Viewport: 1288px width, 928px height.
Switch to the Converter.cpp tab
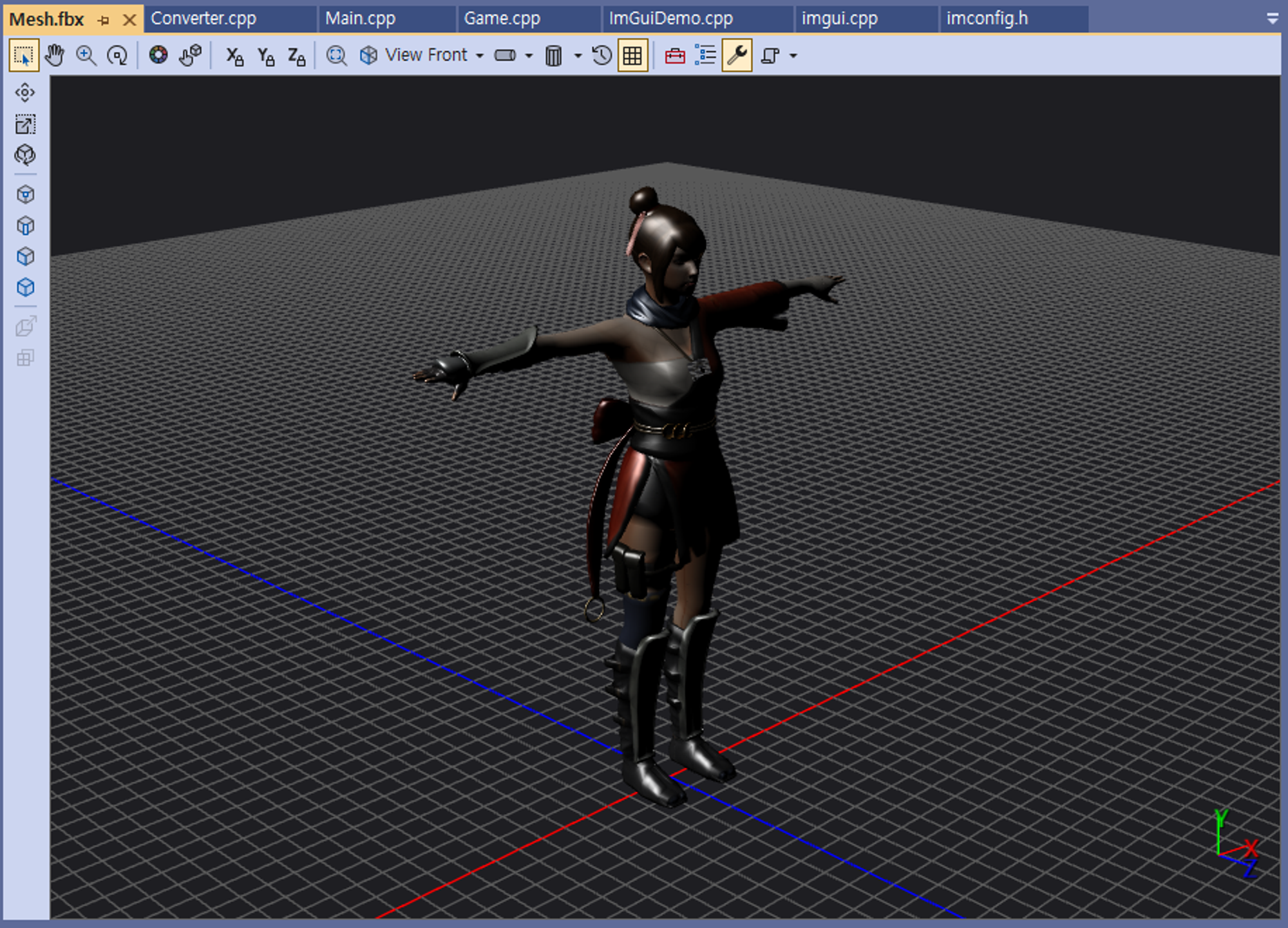point(204,19)
